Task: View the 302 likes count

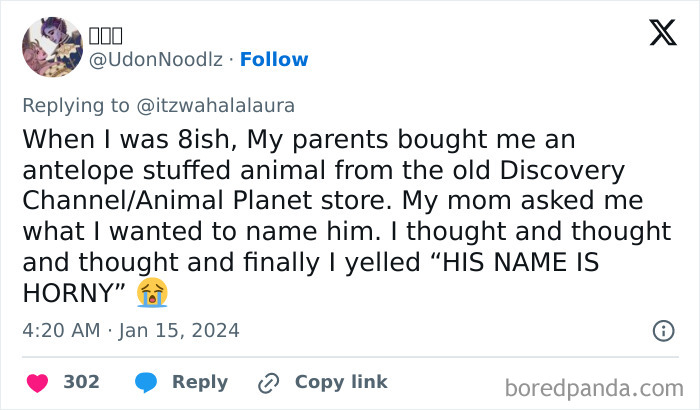Action: point(81,382)
